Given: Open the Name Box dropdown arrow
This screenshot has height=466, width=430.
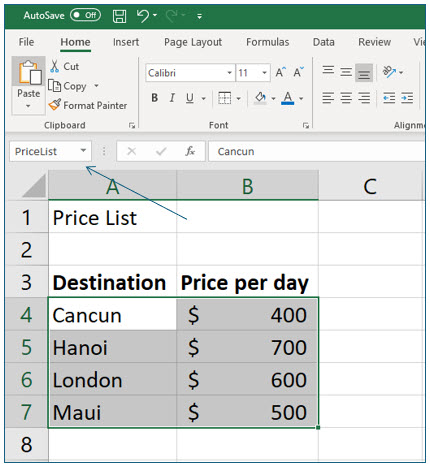Looking at the screenshot, I should [x=83, y=151].
